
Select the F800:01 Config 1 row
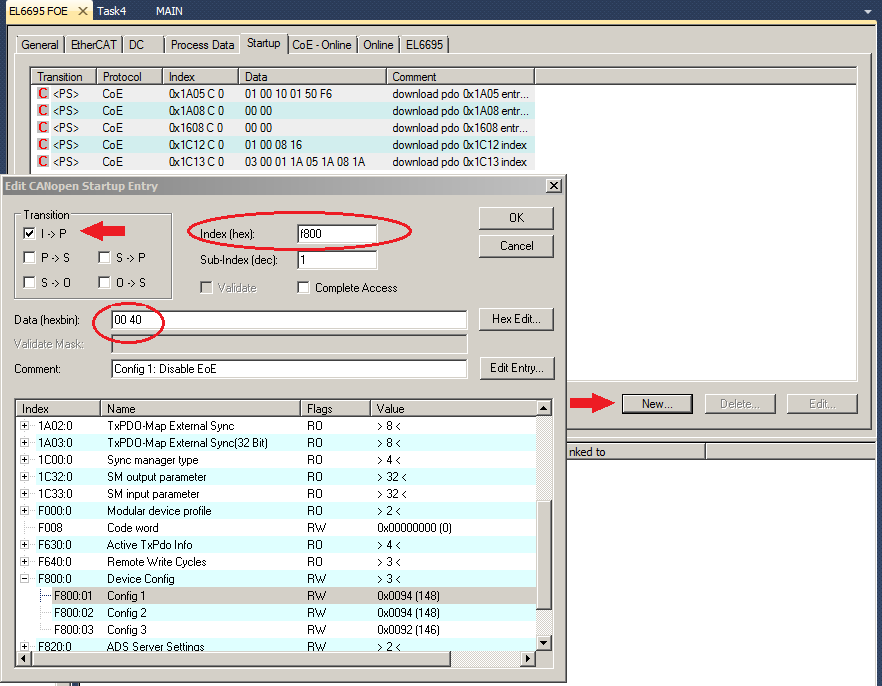tap(276, 595)
